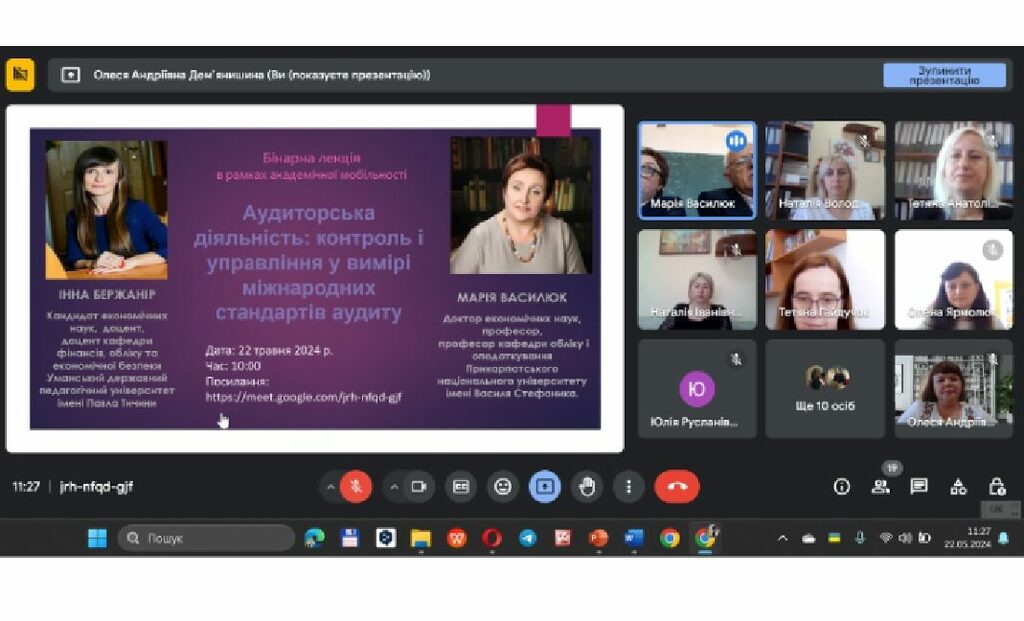This screenshot has height=621, width=1024.
Task: Expand video settings arrow beside camera
Action: 394,487
